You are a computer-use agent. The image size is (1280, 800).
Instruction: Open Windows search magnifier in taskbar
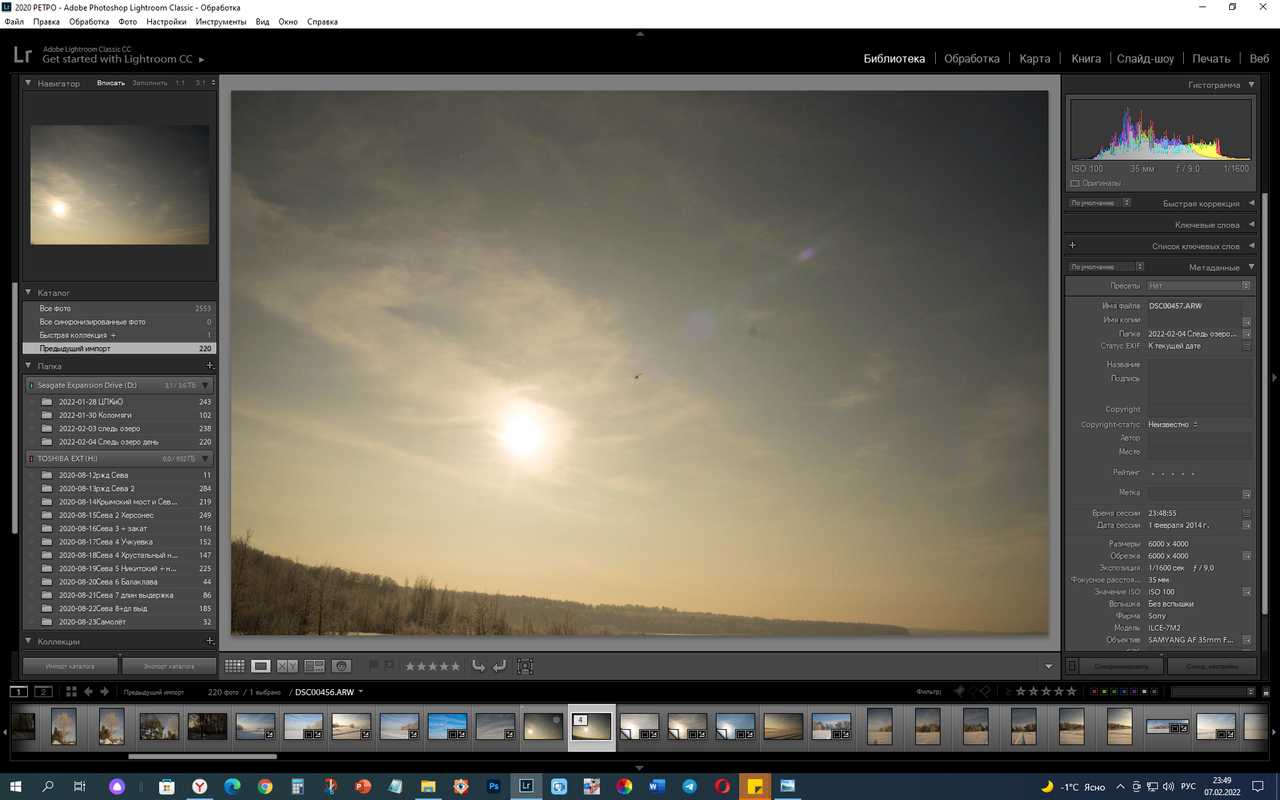pos(48,787)
